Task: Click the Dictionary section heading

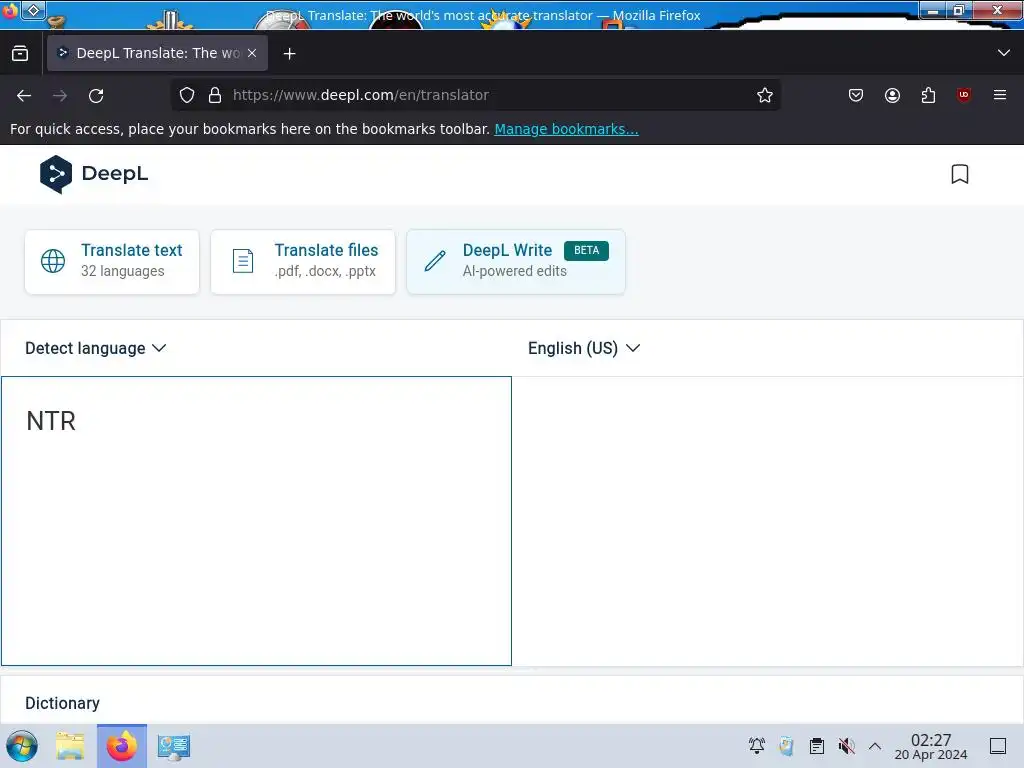Action: click(63, 703)
